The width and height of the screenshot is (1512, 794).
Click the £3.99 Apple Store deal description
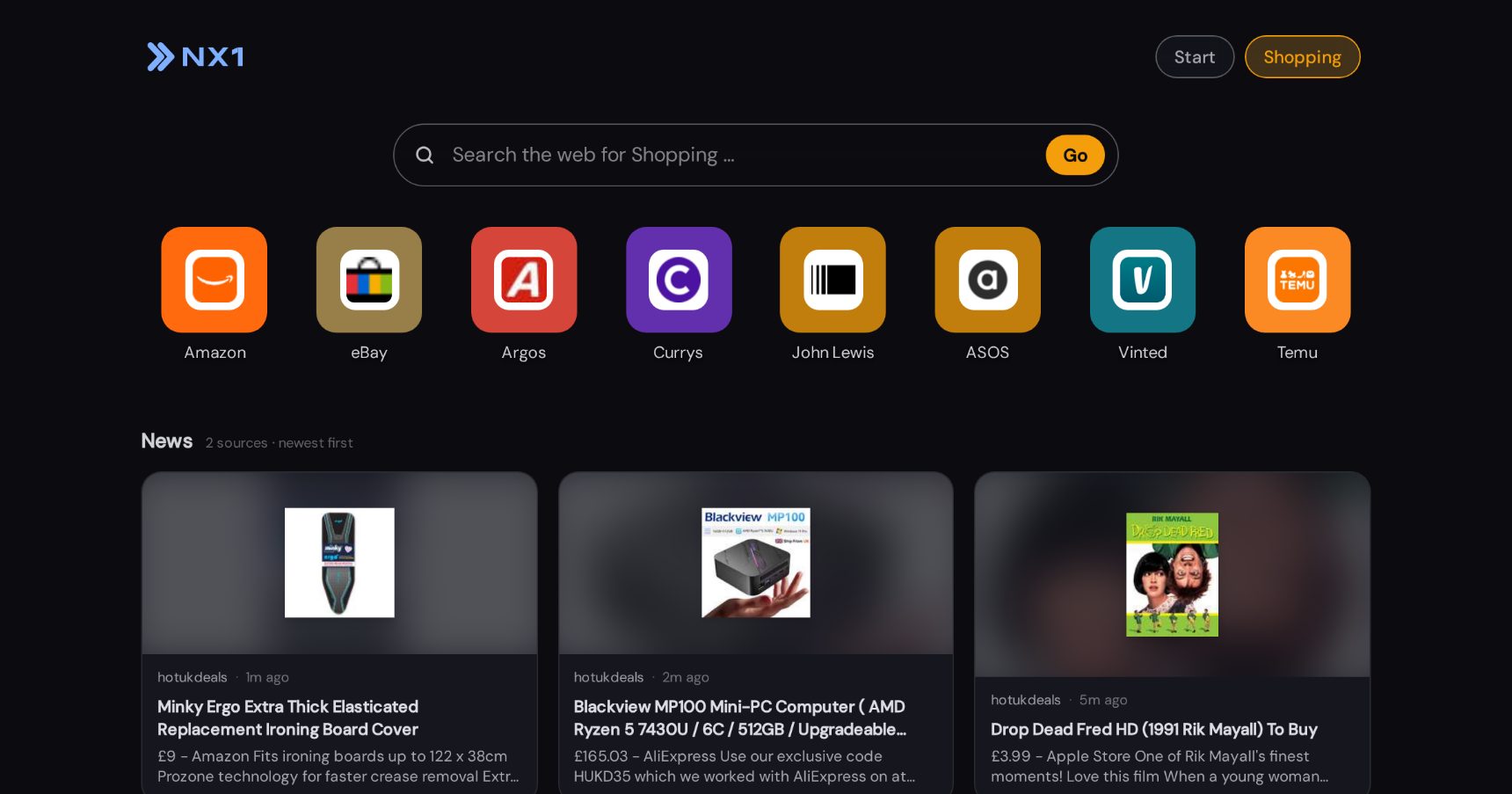(x=1159, y=767)
